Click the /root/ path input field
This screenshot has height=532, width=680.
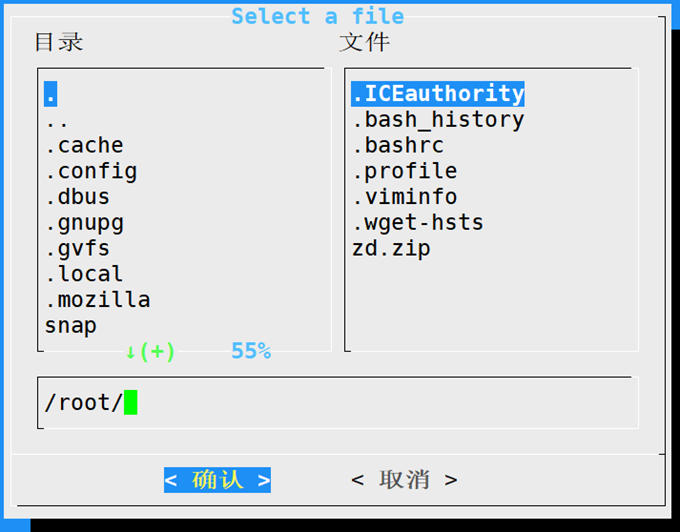point(336,403)
